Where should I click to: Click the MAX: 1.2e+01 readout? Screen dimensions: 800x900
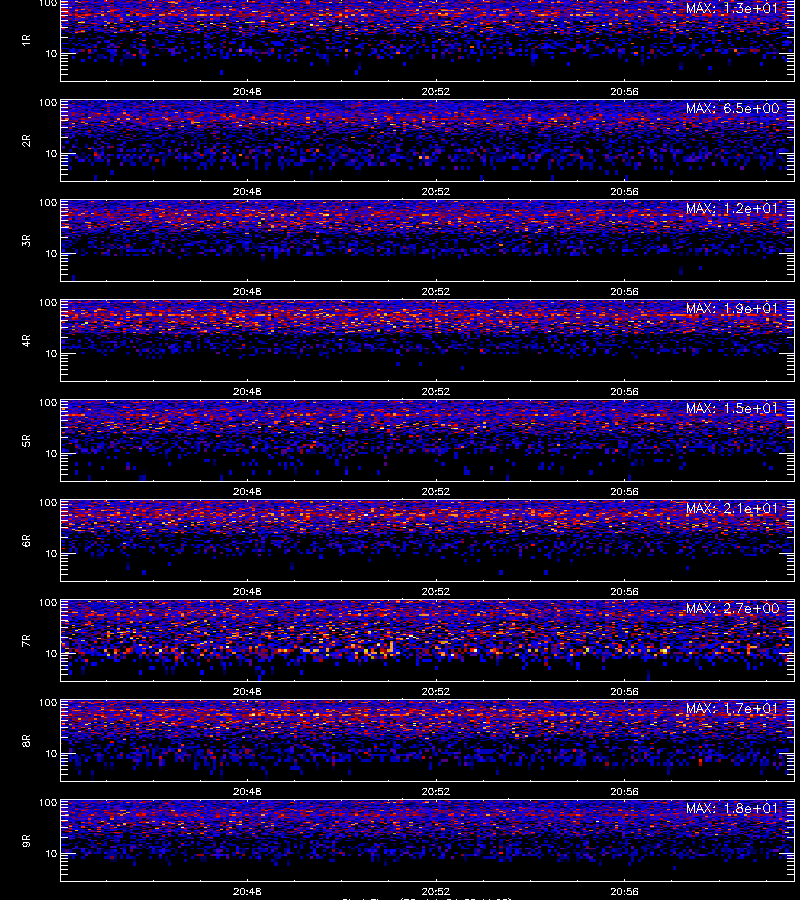click(x=732, y=208)
